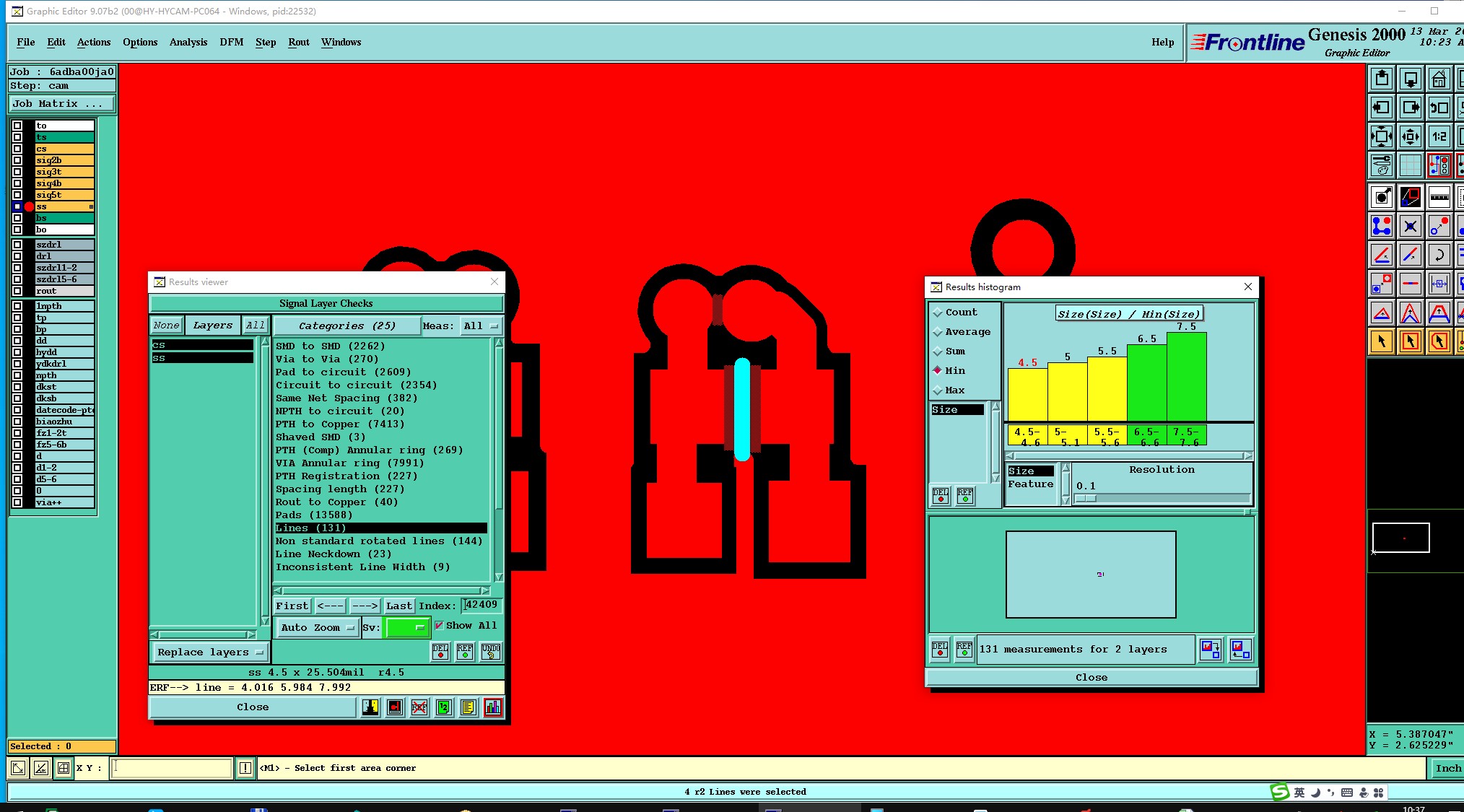Viewport: 1464px width, 812px height.
Task: Click the Job Matrix button
Action: [x=61, y=104]
